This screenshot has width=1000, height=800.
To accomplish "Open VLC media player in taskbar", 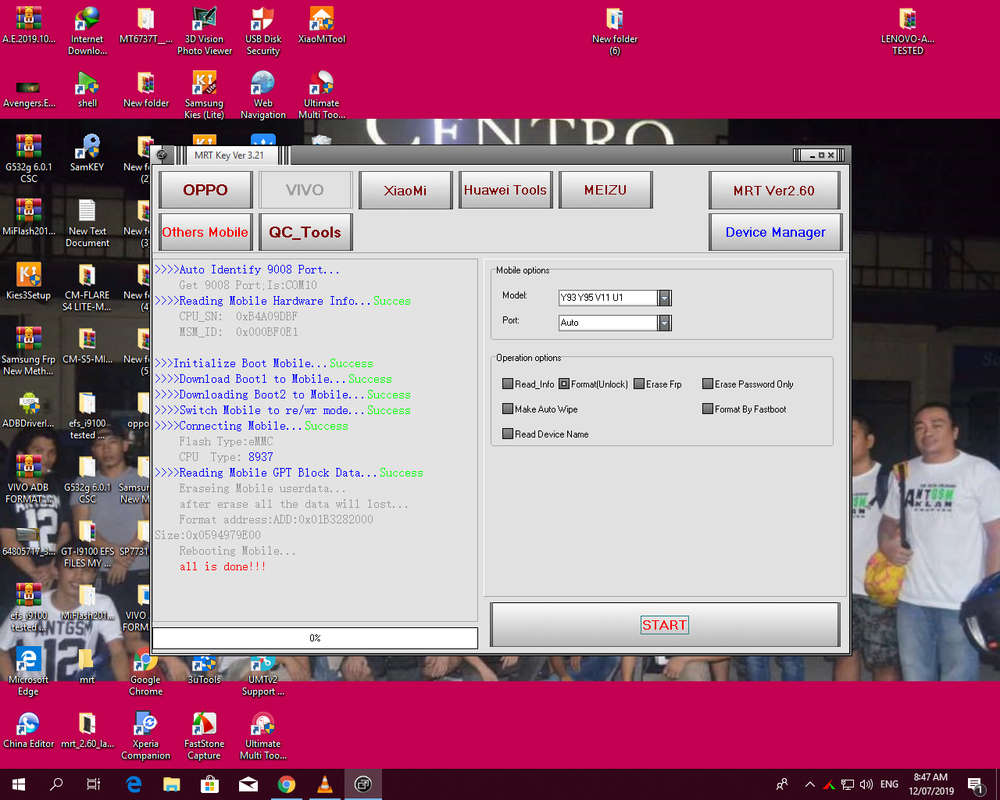I will coord(325,784).
